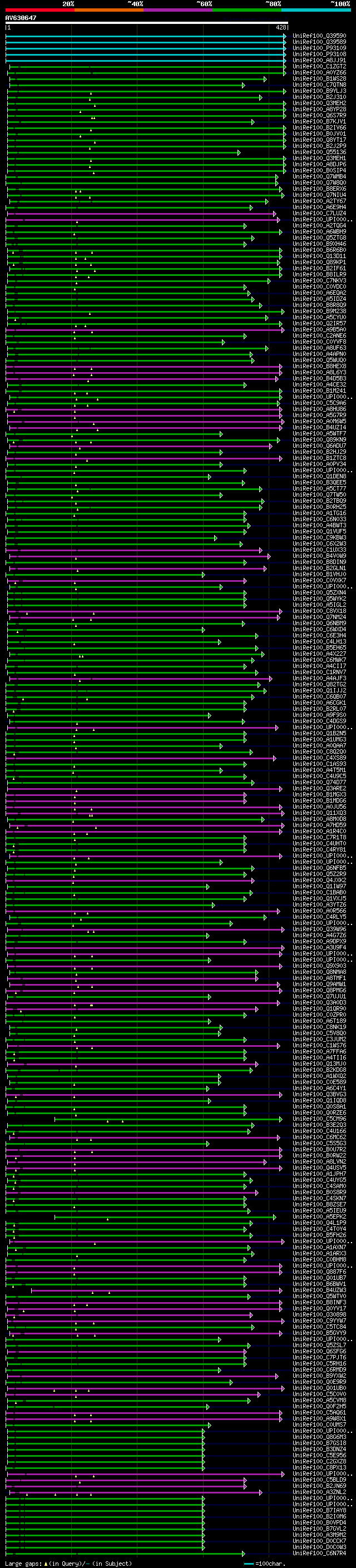Screen dimensions: 356x1568
Task: Open hit UniRef100_Q39589
Action: pos(319,42)
